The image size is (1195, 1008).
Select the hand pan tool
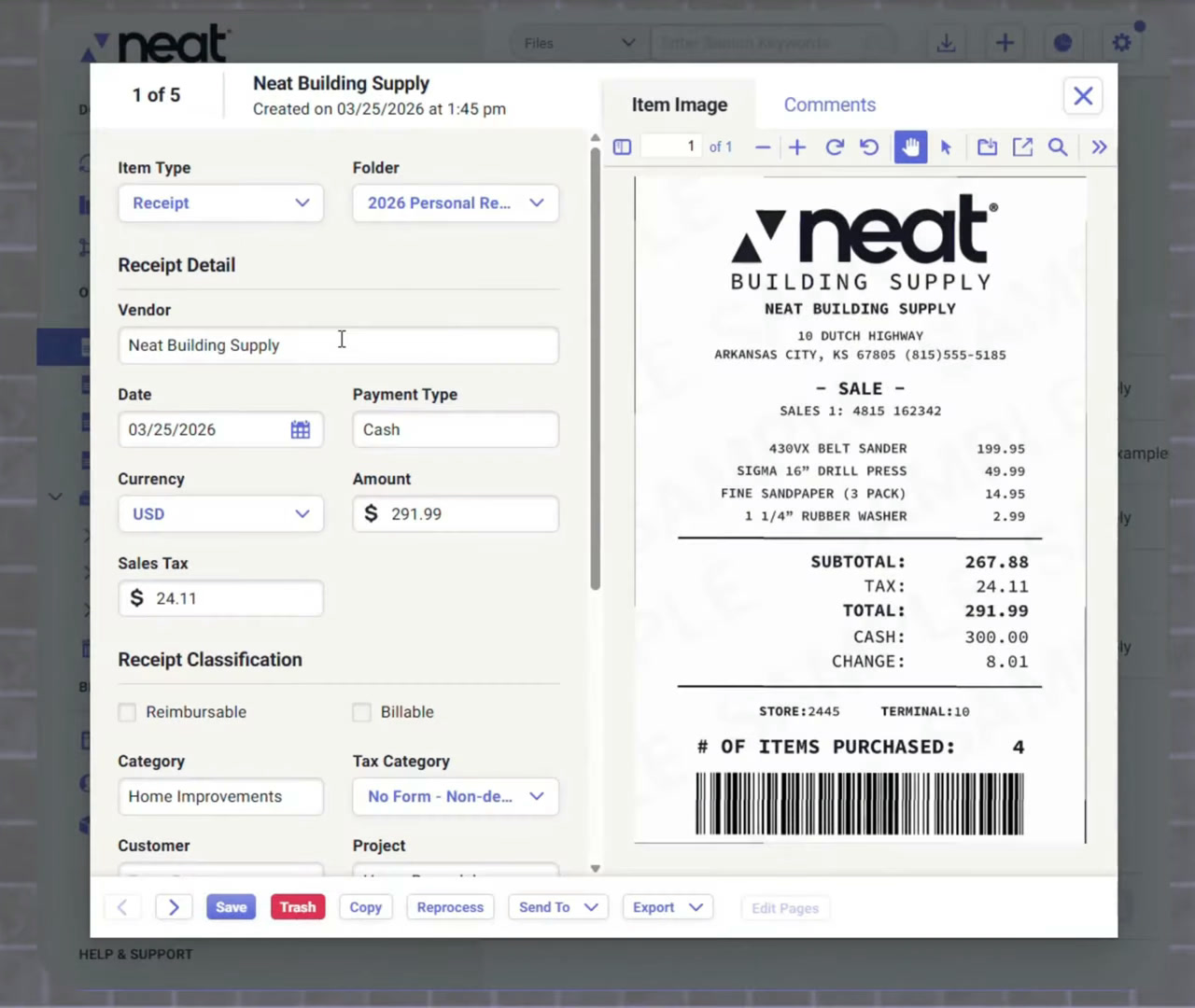click(910, 147)
